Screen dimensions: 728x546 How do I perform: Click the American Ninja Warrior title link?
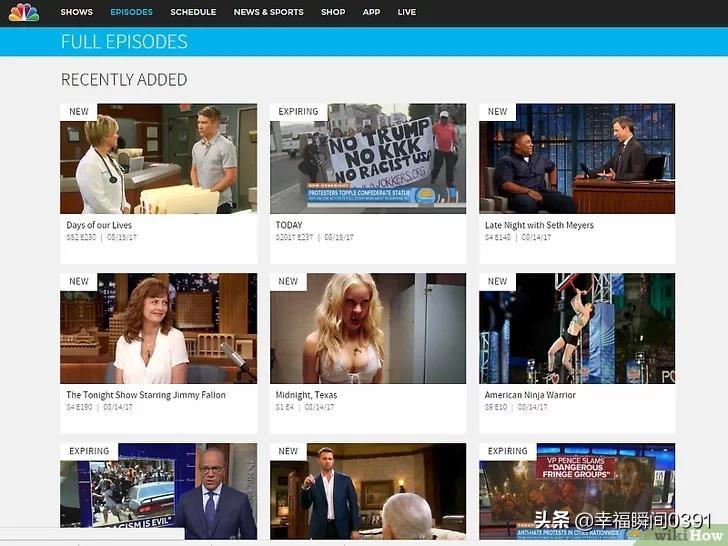click(530, 395)
